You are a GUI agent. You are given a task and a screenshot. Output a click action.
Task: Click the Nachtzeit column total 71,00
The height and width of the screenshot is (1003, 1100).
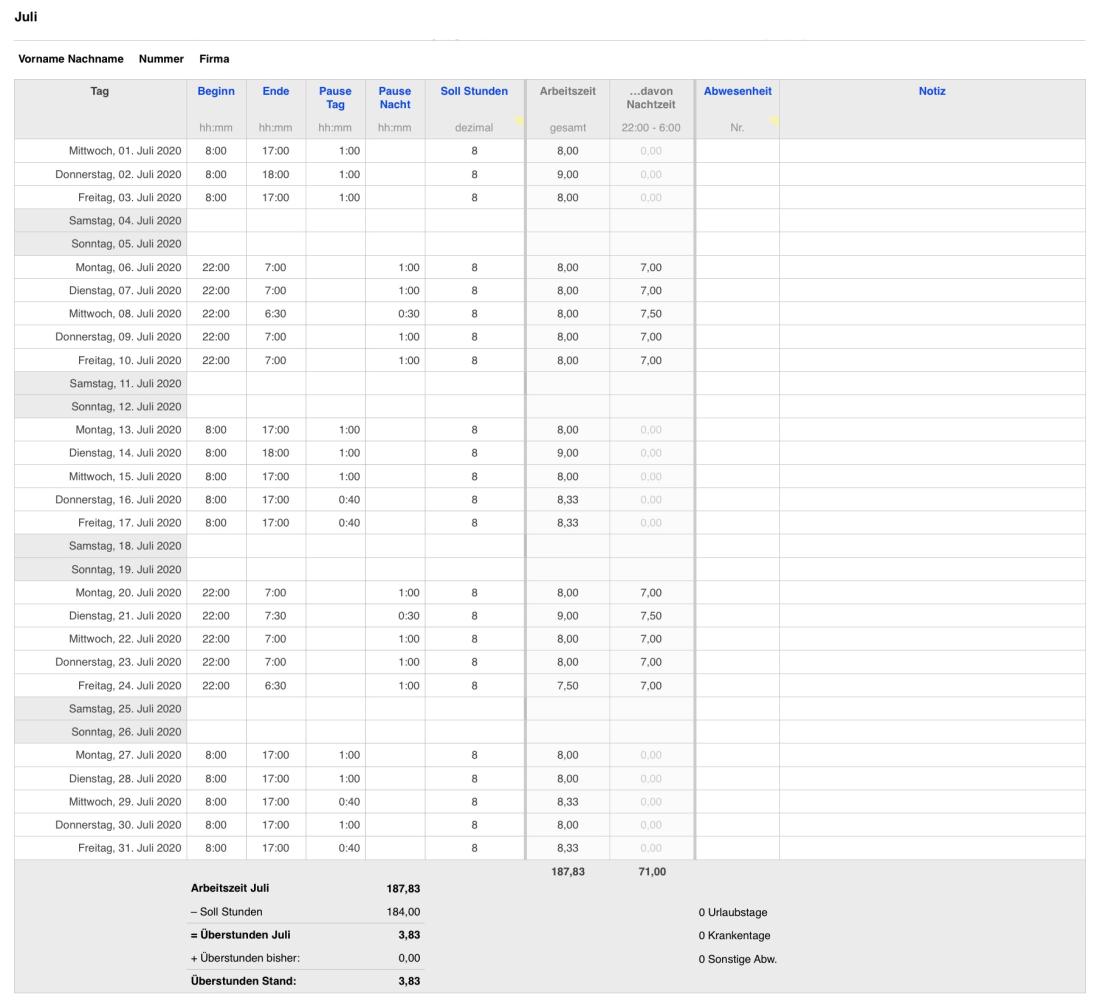[651, 872]
